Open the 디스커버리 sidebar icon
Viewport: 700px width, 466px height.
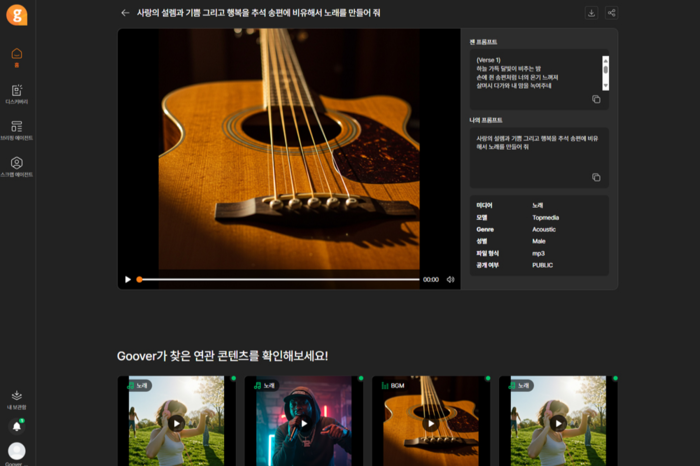pyautogui.click(x=16, y=93)
